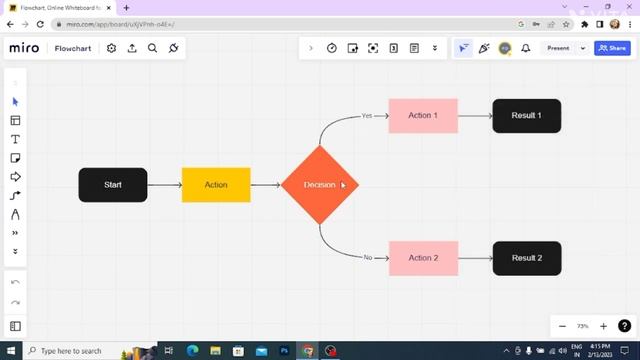Bookmark this page with star icon
This screenshot has height=360, width=640.
click(566, 24)
